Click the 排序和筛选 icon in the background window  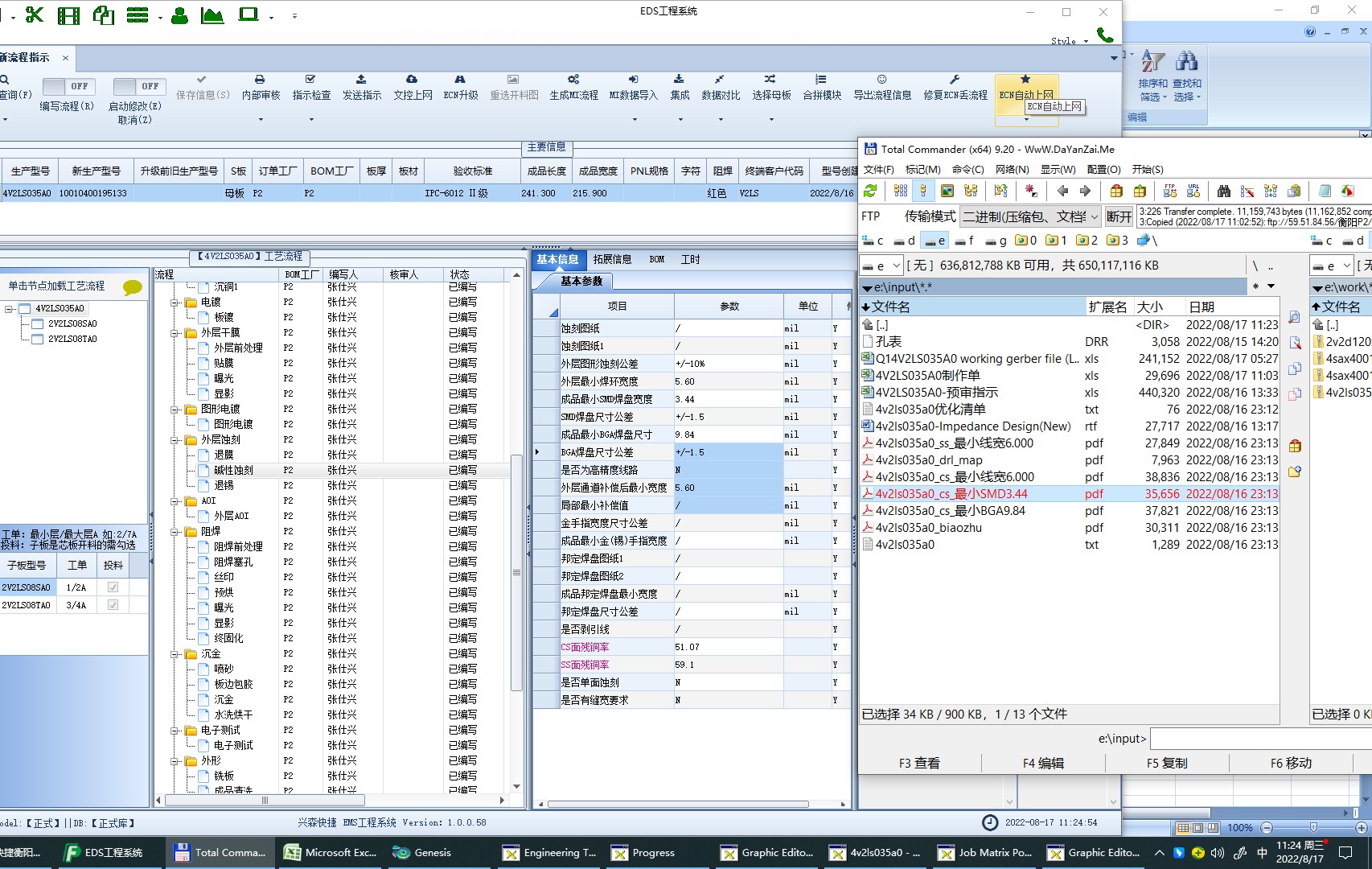click(1152, 62)
